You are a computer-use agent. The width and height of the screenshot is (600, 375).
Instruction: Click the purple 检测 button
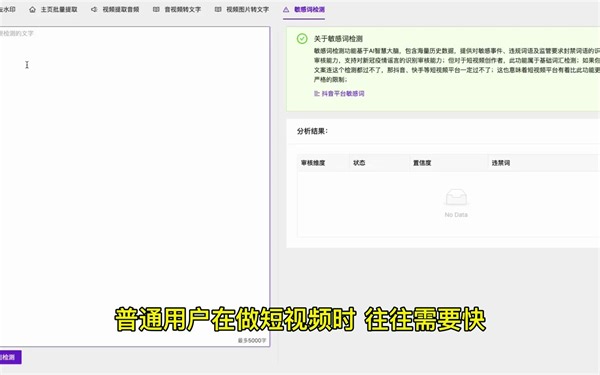(10, 357)
